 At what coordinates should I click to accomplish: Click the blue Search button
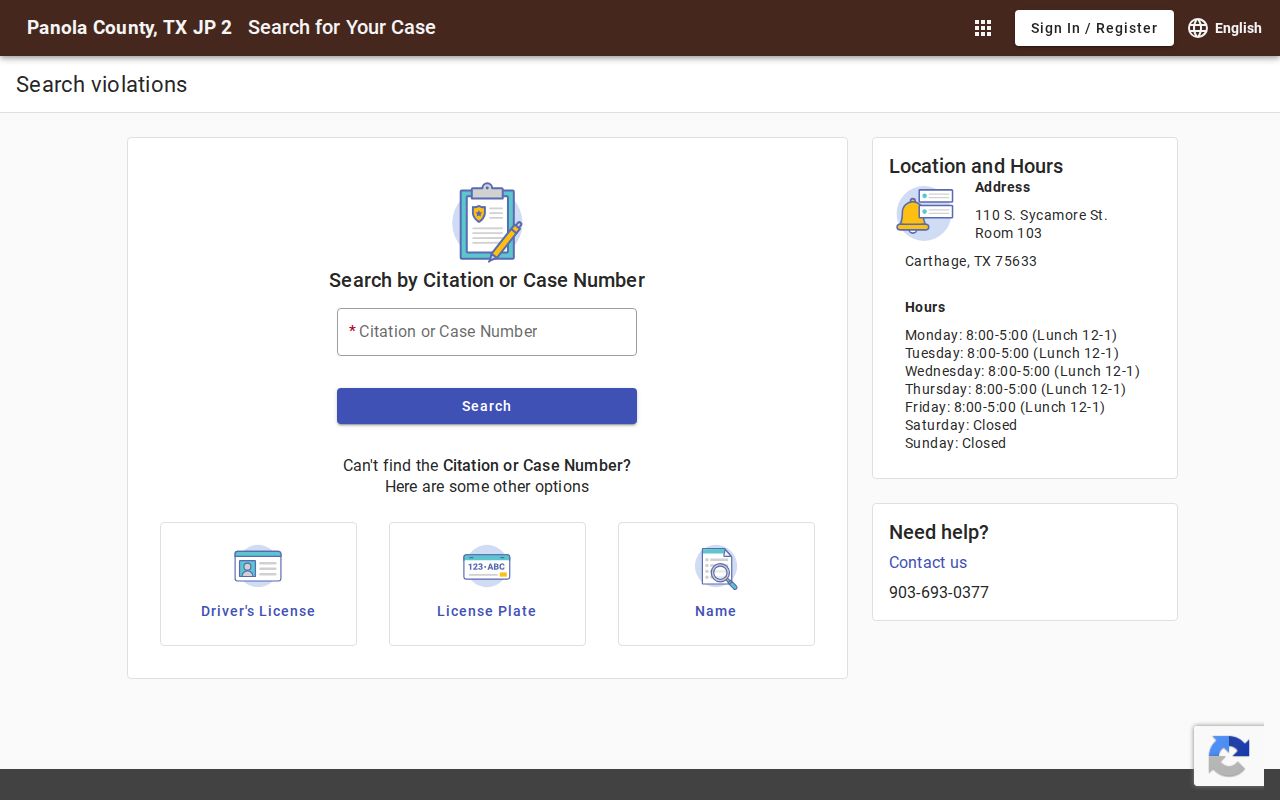coord(487,406)
